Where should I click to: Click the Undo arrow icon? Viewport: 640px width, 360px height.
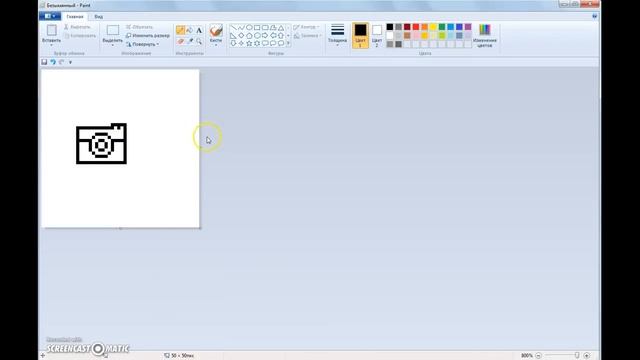coord(53,62)
